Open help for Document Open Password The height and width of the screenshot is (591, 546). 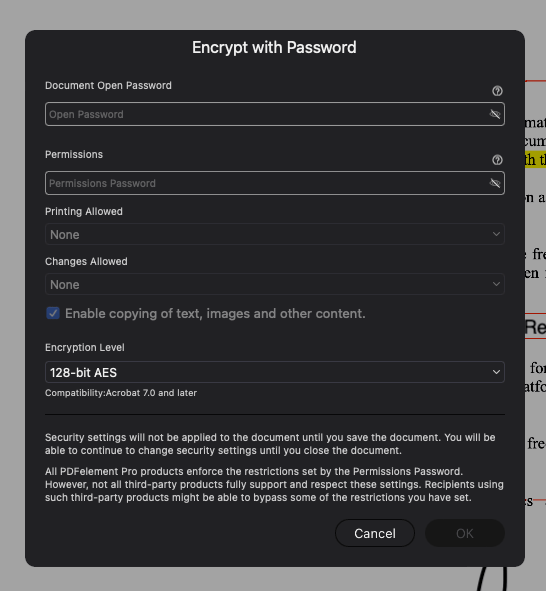tap(497, 91)
